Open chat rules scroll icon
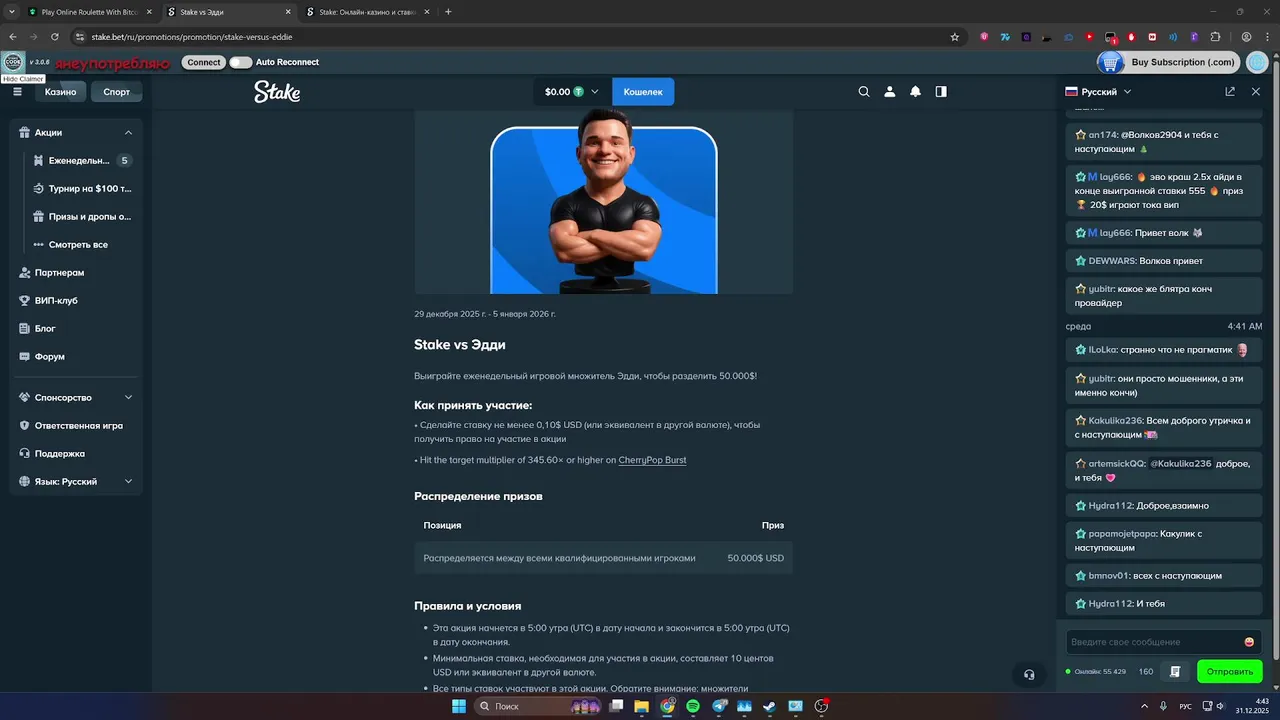Image resolution: width=1280 pixels, height=720 pixels. pos(1175,671)
